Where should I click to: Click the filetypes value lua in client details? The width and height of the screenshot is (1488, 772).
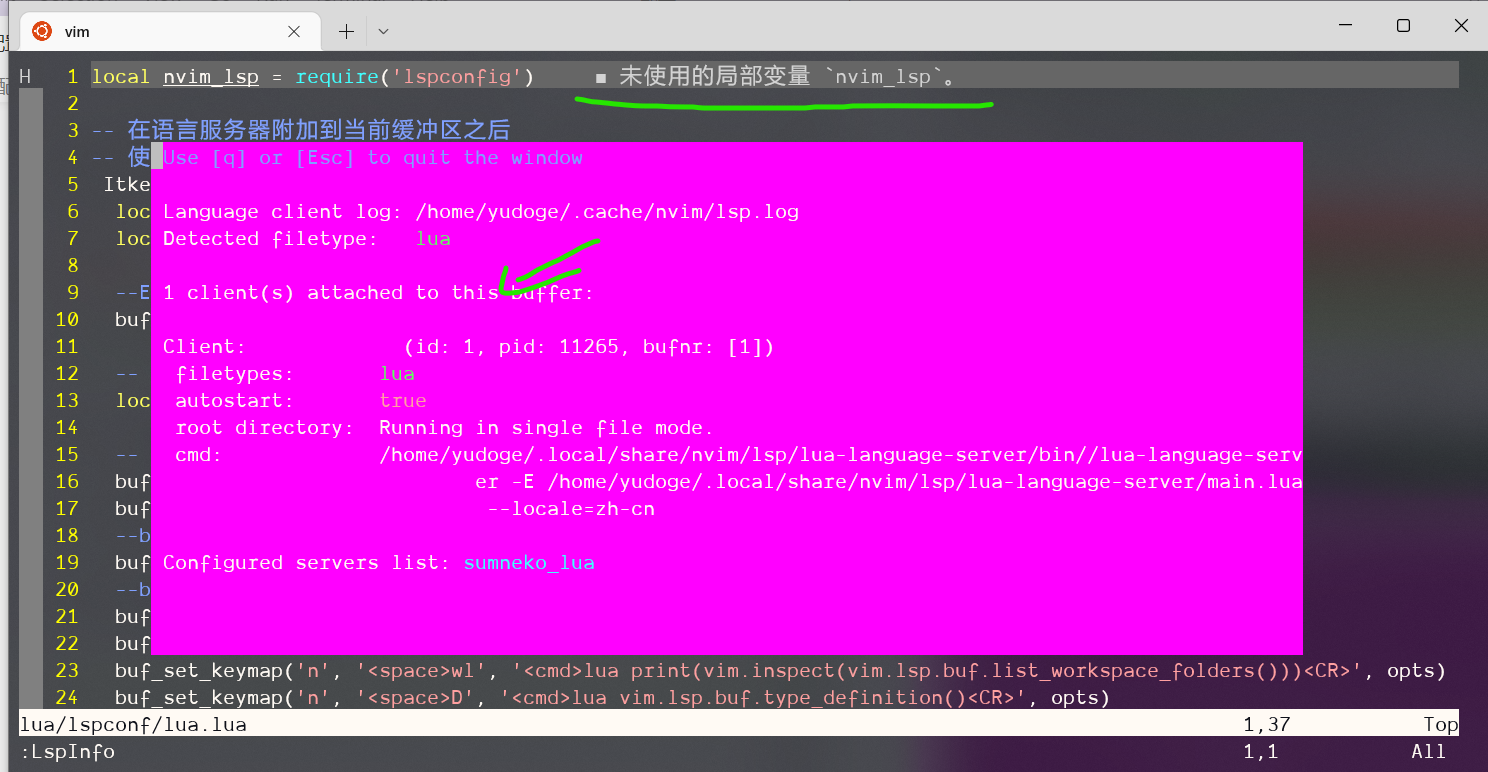coord(397,374)
